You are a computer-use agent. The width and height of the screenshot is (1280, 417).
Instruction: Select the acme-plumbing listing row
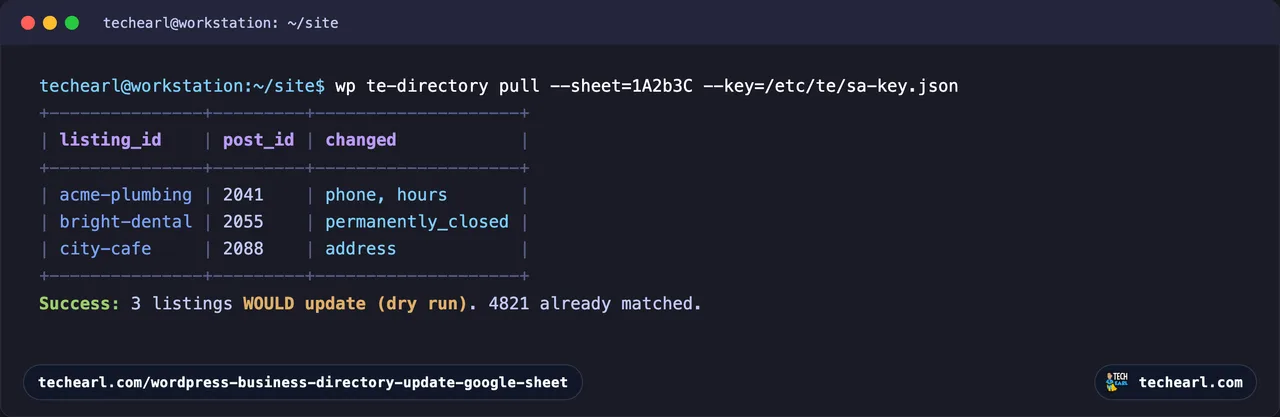(284, 194)
